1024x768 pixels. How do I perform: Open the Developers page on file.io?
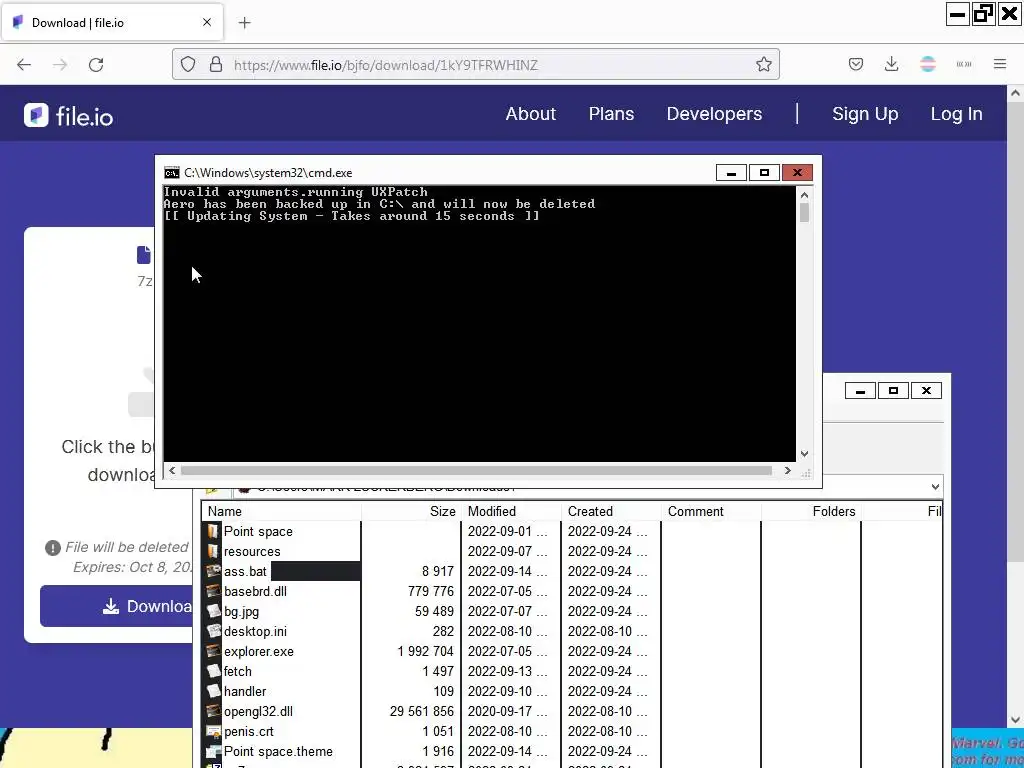pyautogui.click(x=714, y=114)
